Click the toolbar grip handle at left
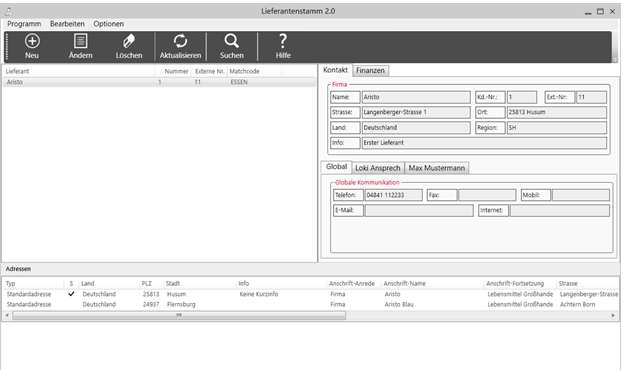621x370 pixels. click(7, 47)
